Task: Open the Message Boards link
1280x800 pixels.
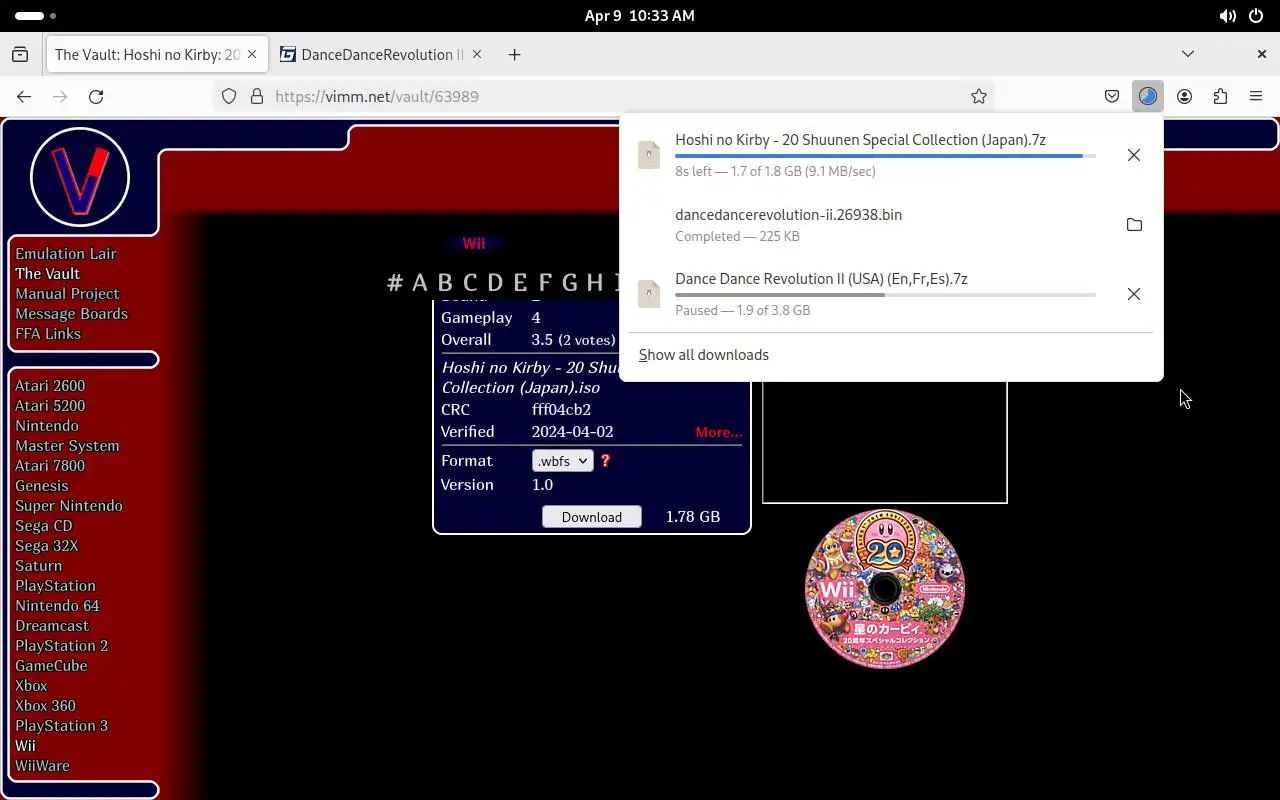Action: coord(71,314)
